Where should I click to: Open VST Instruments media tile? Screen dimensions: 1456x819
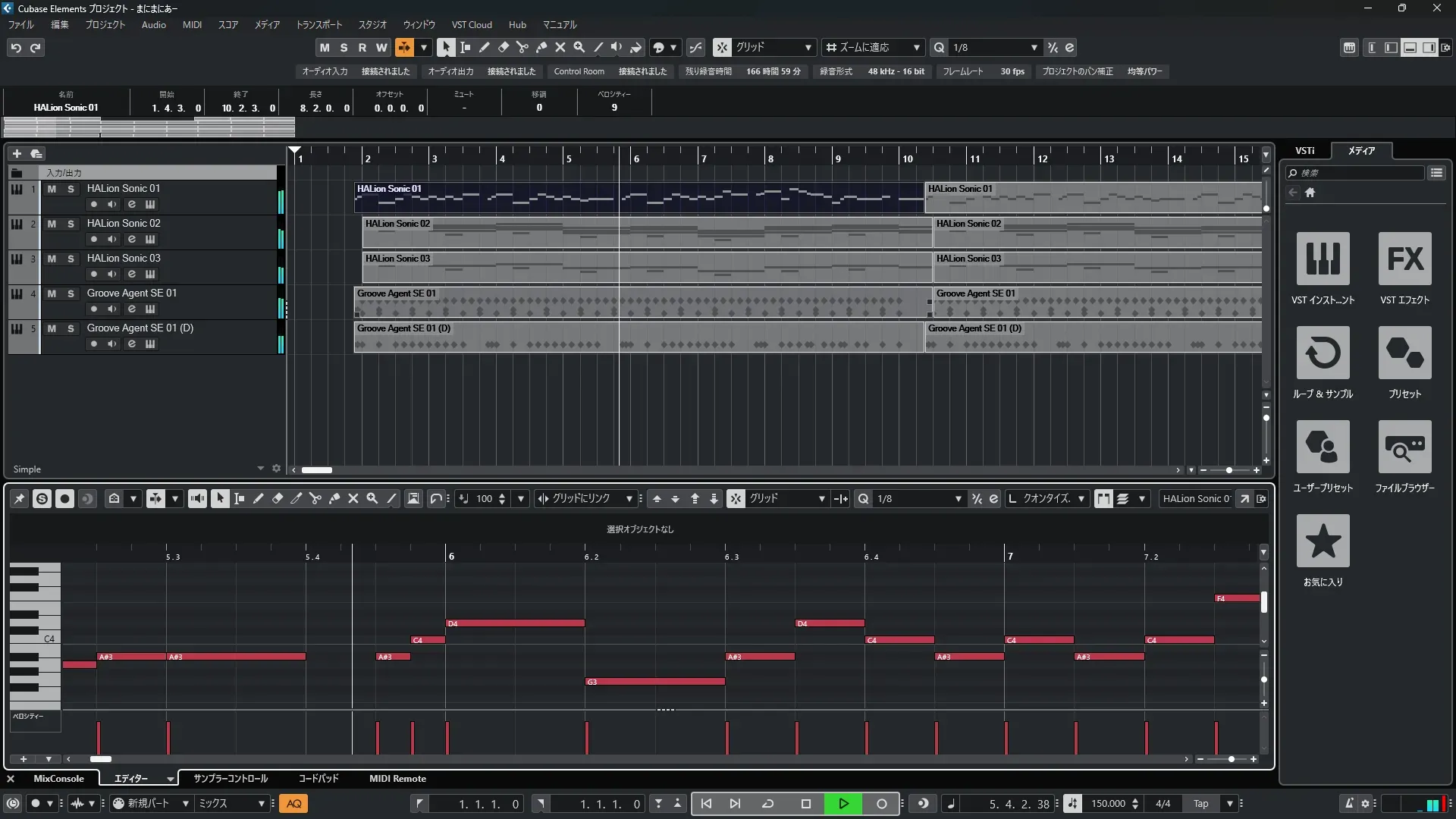click(x=1323, y=259)
